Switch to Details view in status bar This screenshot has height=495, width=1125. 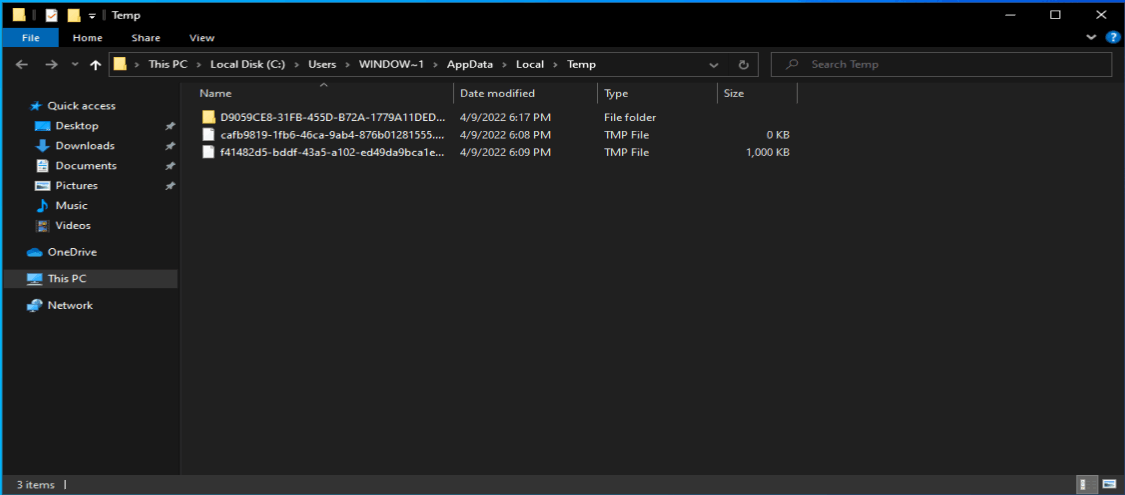pos(1088,484)
